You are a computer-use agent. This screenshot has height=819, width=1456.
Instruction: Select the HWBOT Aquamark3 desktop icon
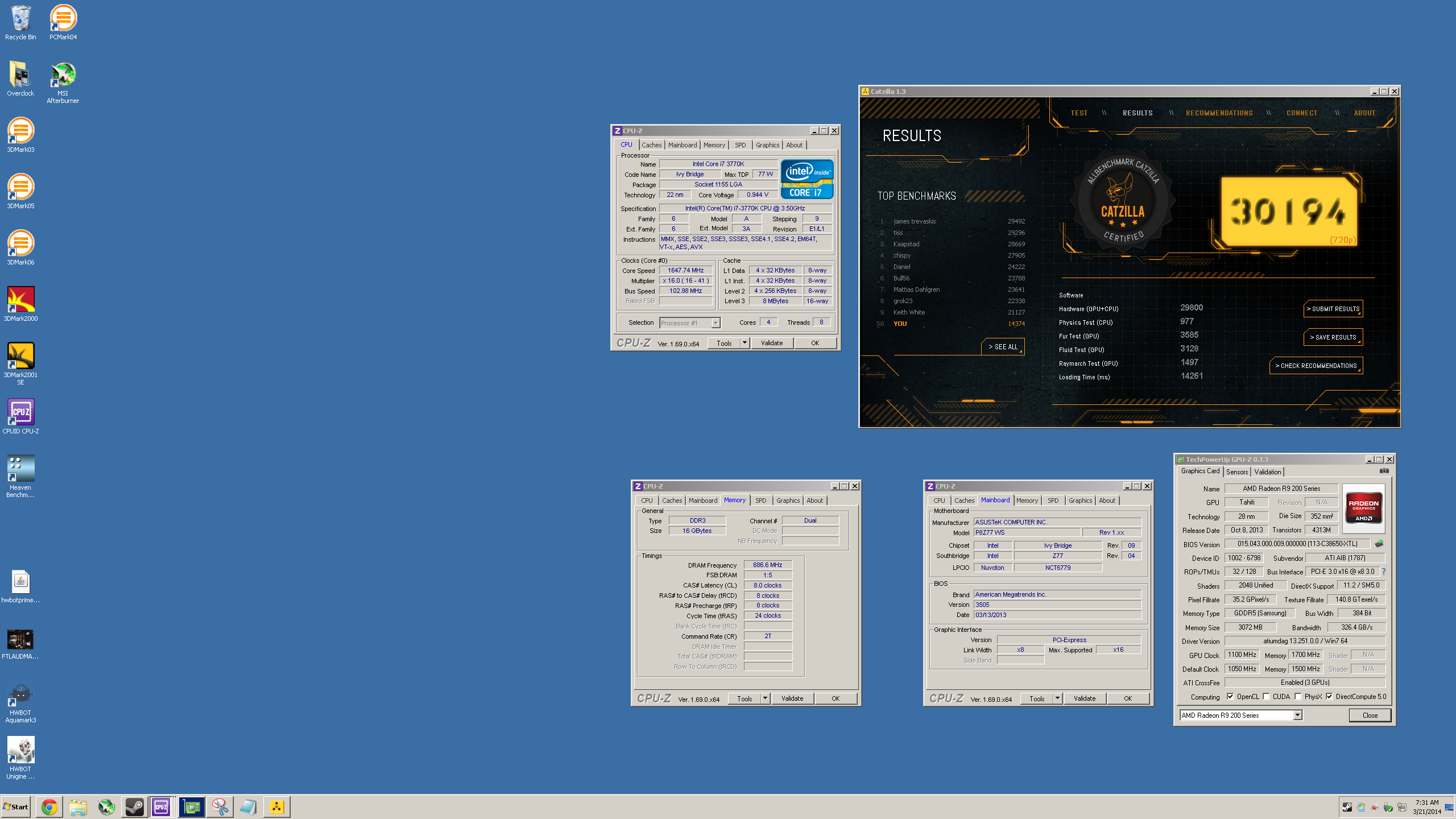pos(20,702)
